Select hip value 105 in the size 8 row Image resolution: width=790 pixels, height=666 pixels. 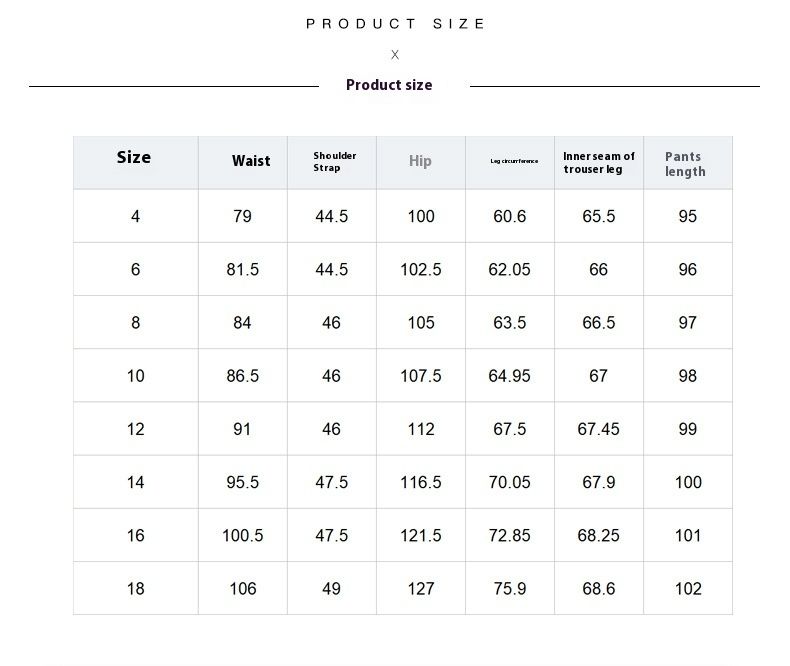pyautogui.click(x=421, y=323)
